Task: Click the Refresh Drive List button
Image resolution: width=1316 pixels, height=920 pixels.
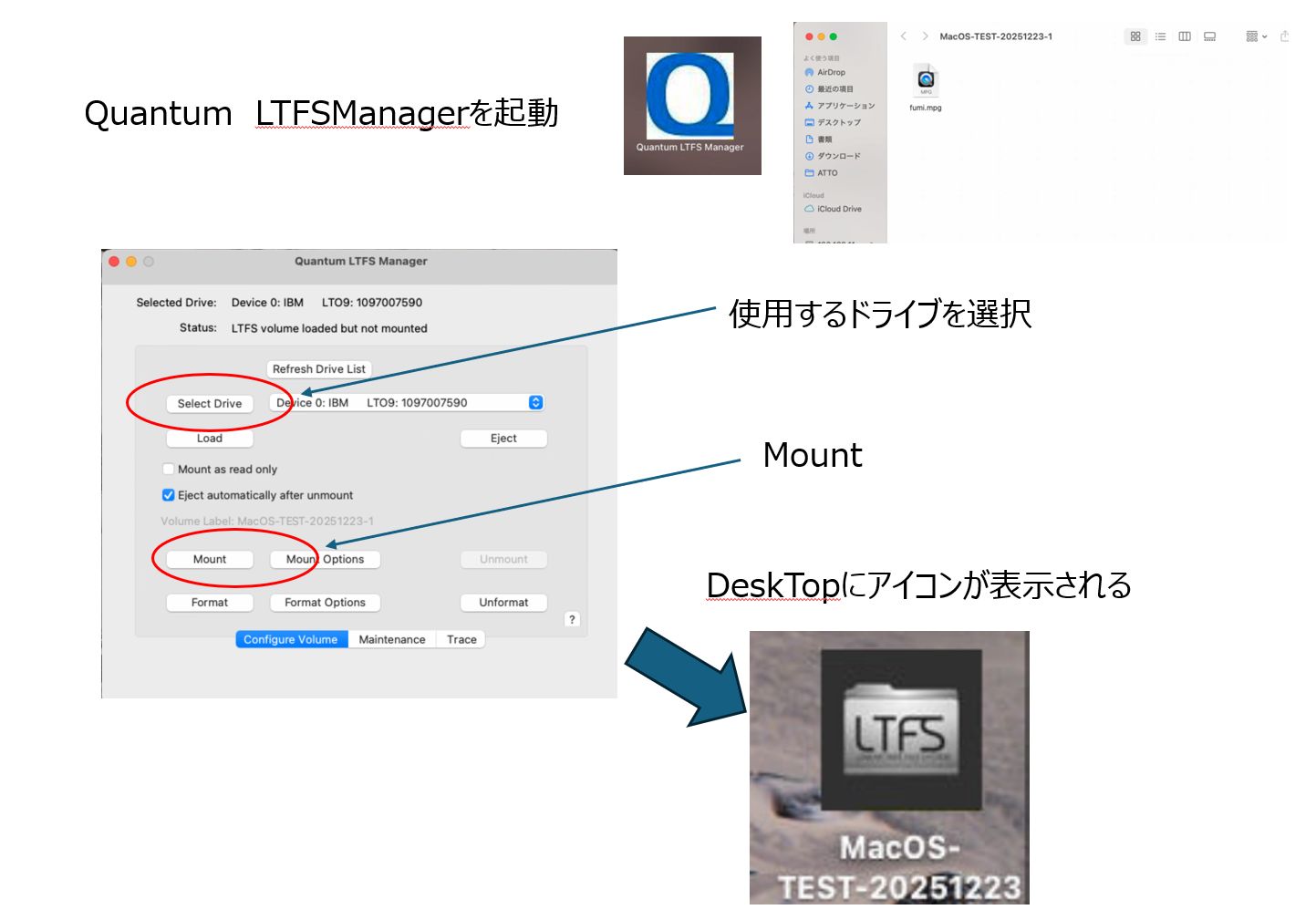Action: coord(318,369)
